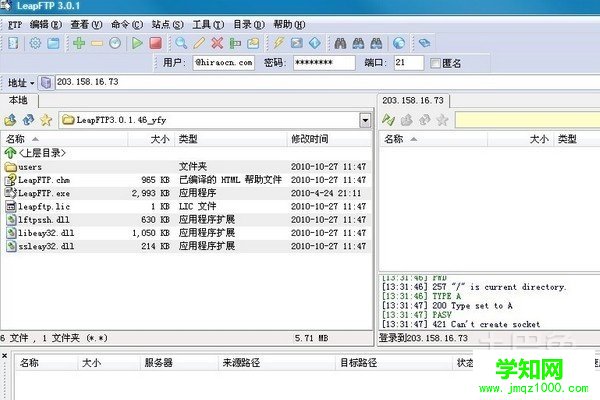Click the third binoculars search icon
Viewport: 600px width, 400px height.
(x=376, y=43)
